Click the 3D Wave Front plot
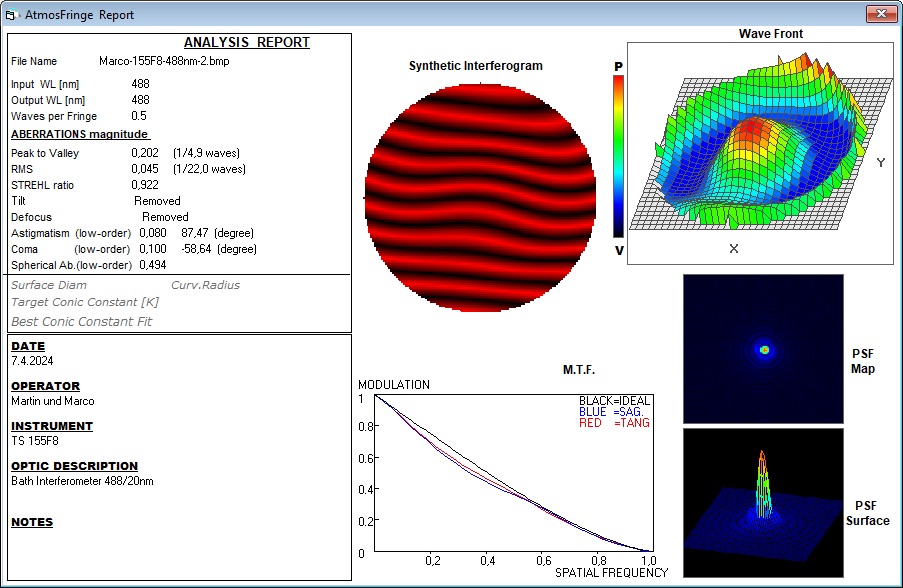 tap(760, 153)
